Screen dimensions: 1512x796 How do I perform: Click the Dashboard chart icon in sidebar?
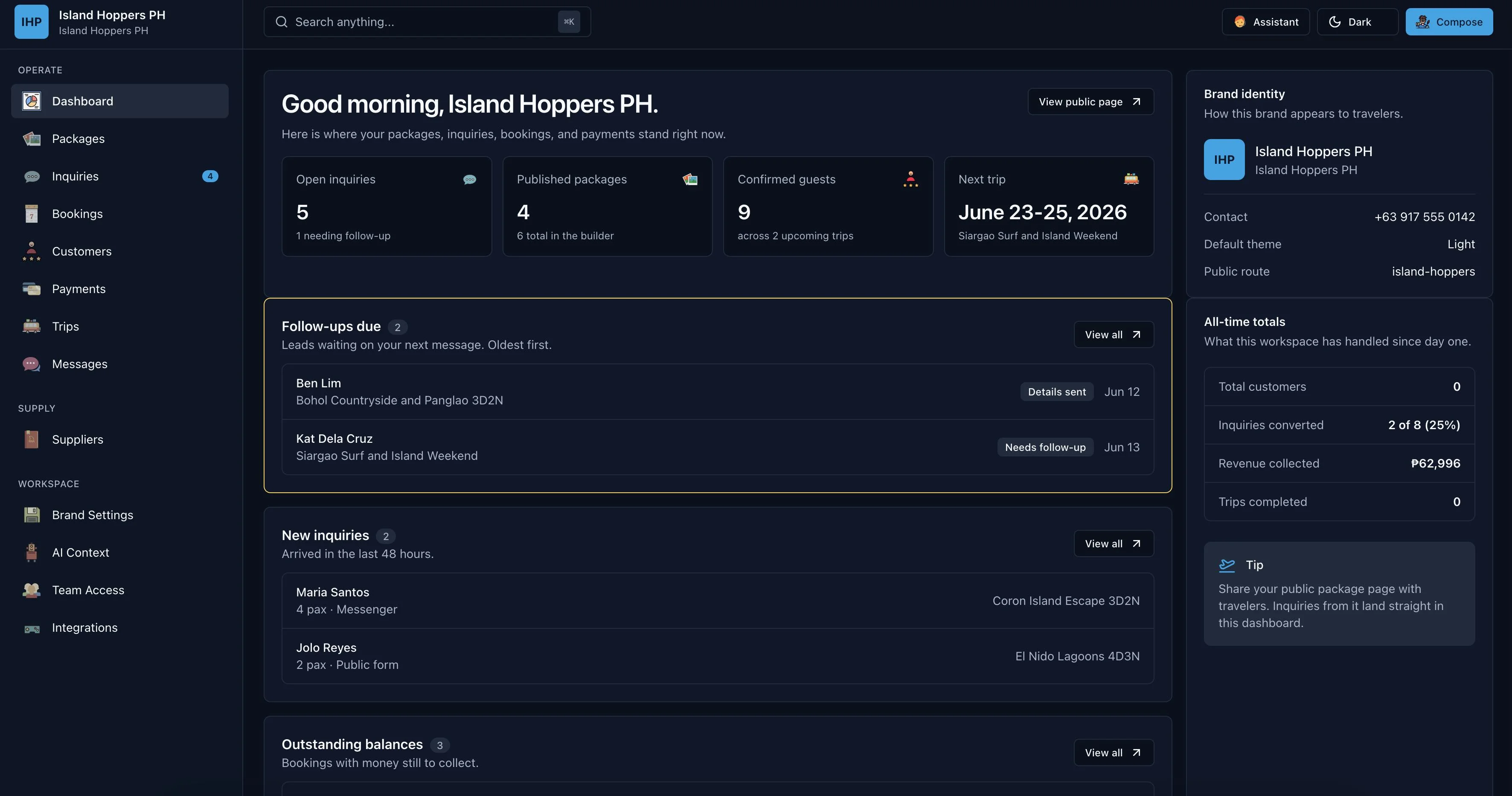(x=32, y=101)
